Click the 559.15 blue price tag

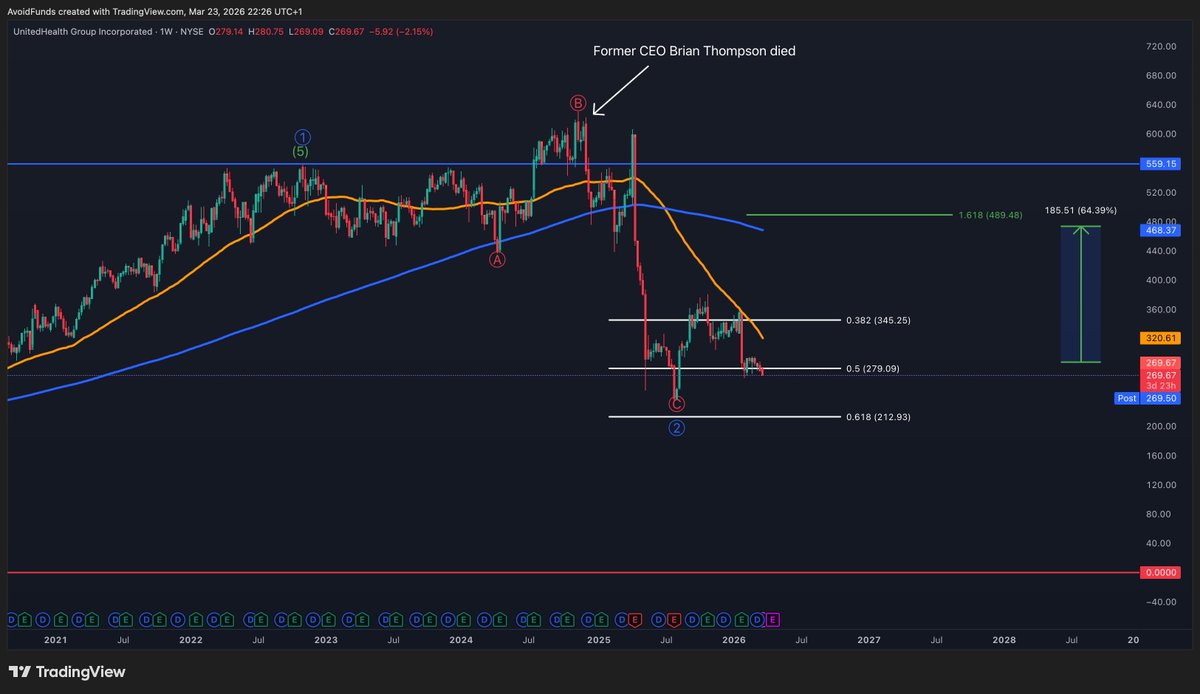pos(1158,163)
